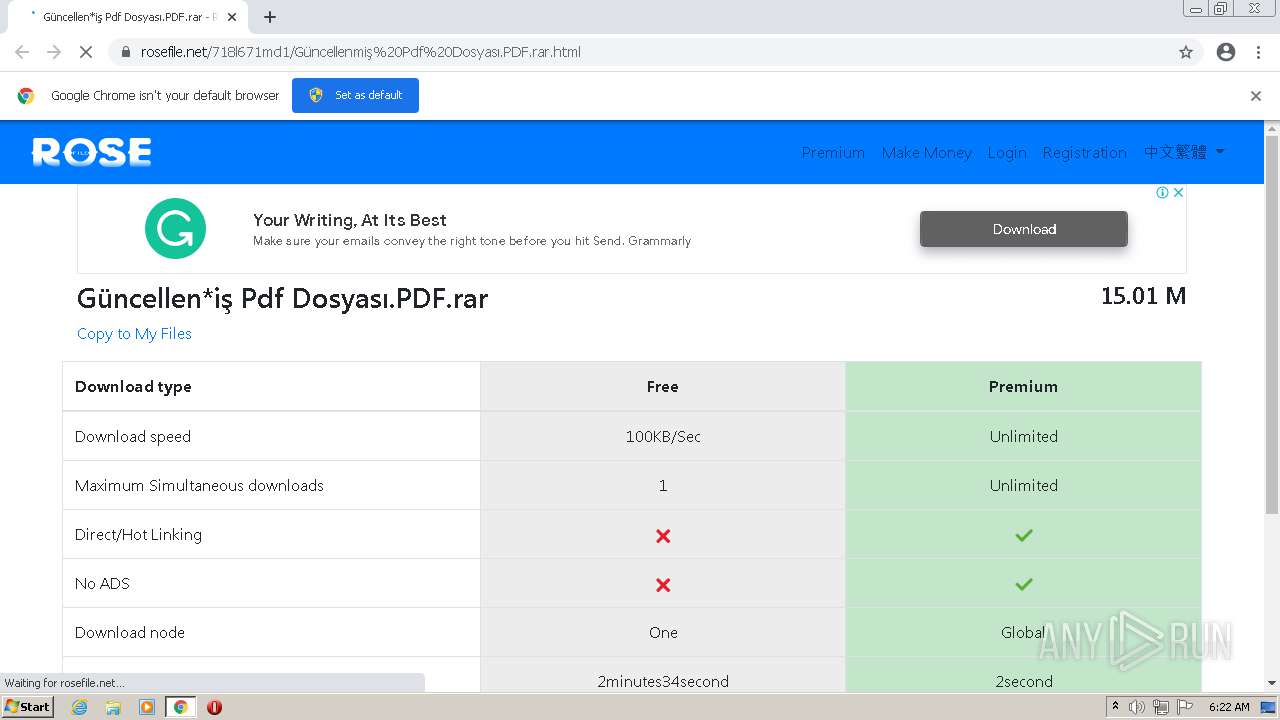This screenshot has width=1280, height=720.
Task: Click the Grammarly ad Download button
Action: point(1024,229)
